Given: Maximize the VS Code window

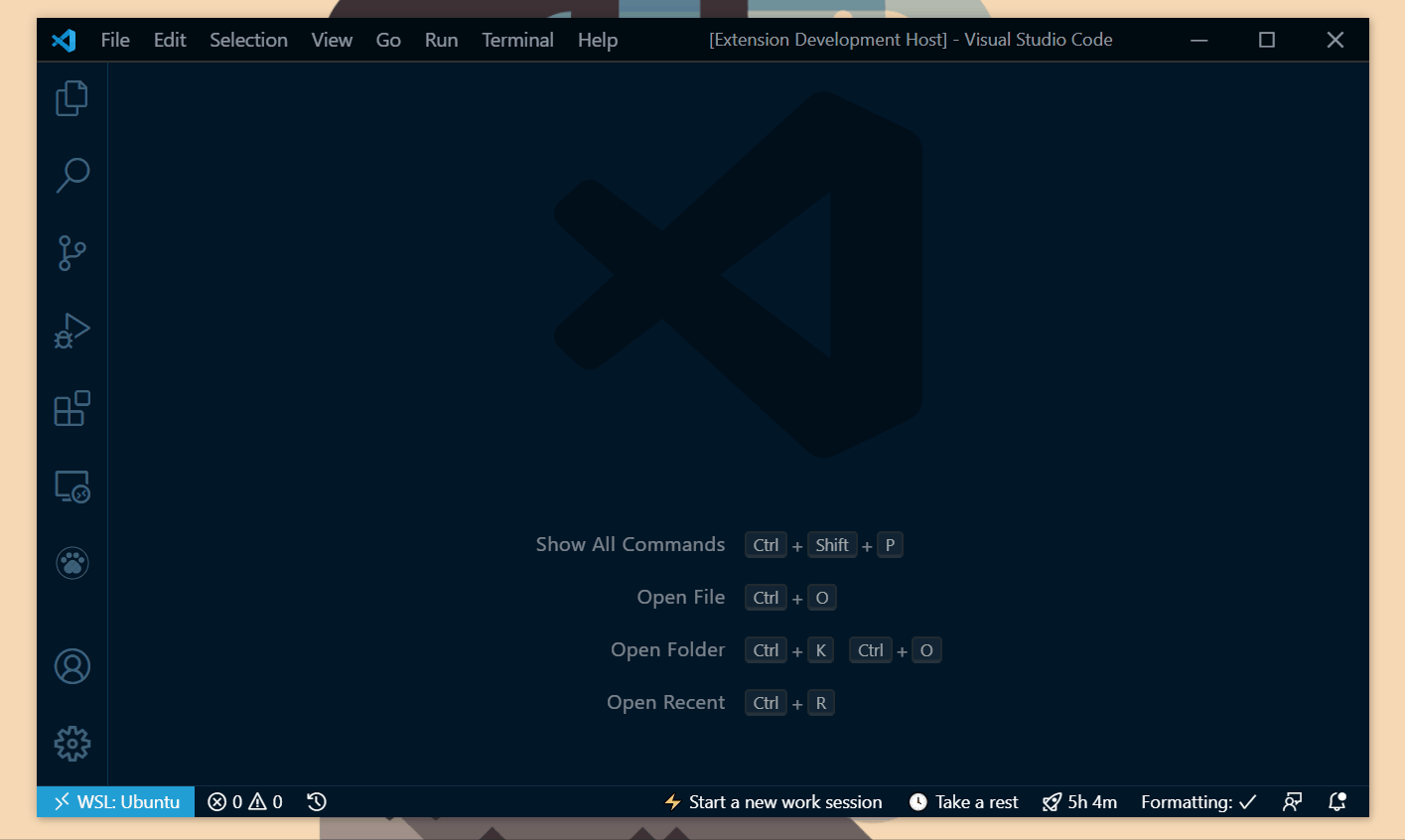Looking at the screenshot, I should tap(1267, 40).
